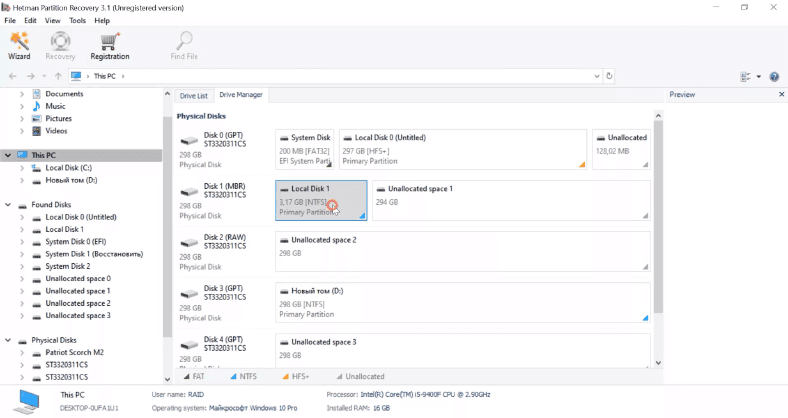Close the Preview panel

[781, 94]
